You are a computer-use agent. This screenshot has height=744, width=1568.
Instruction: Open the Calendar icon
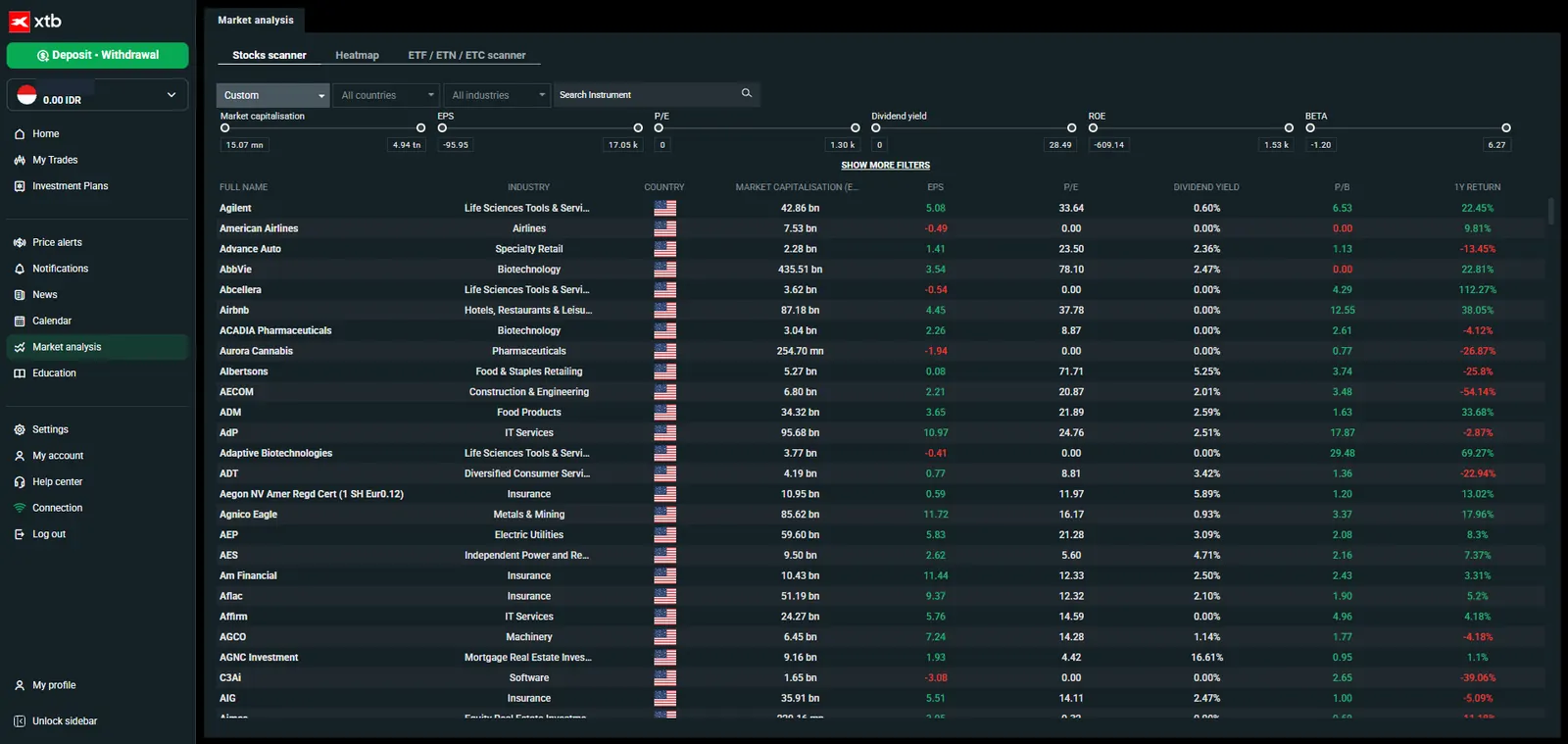click(x=20, y=322)
